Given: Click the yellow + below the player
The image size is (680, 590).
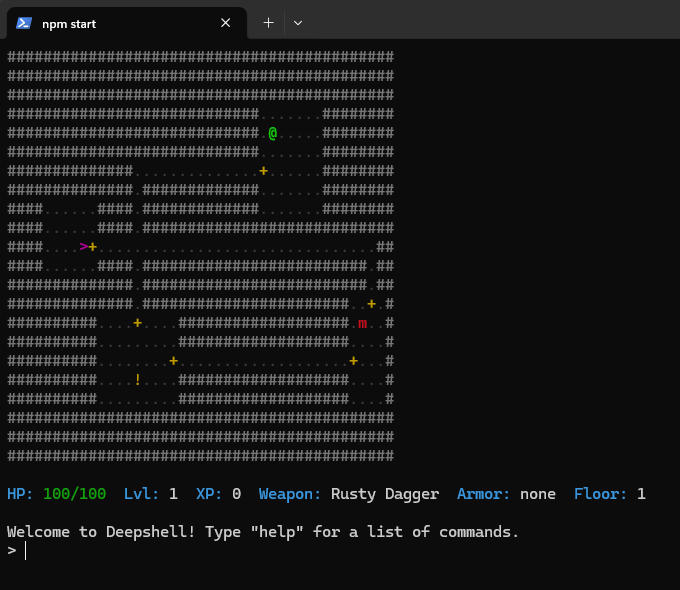Looking at the screenshot, I should coord(263,171).
